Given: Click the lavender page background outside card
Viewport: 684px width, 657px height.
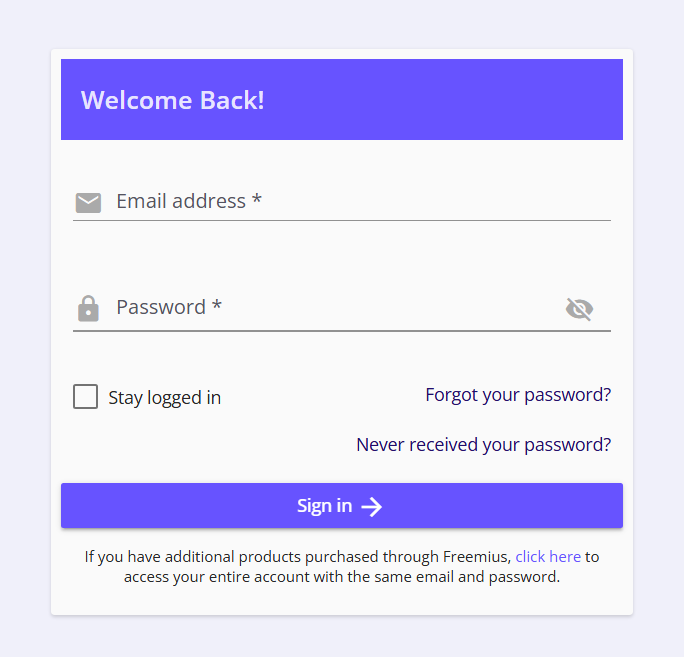Looking at the screenshot, I should [25, 330].
